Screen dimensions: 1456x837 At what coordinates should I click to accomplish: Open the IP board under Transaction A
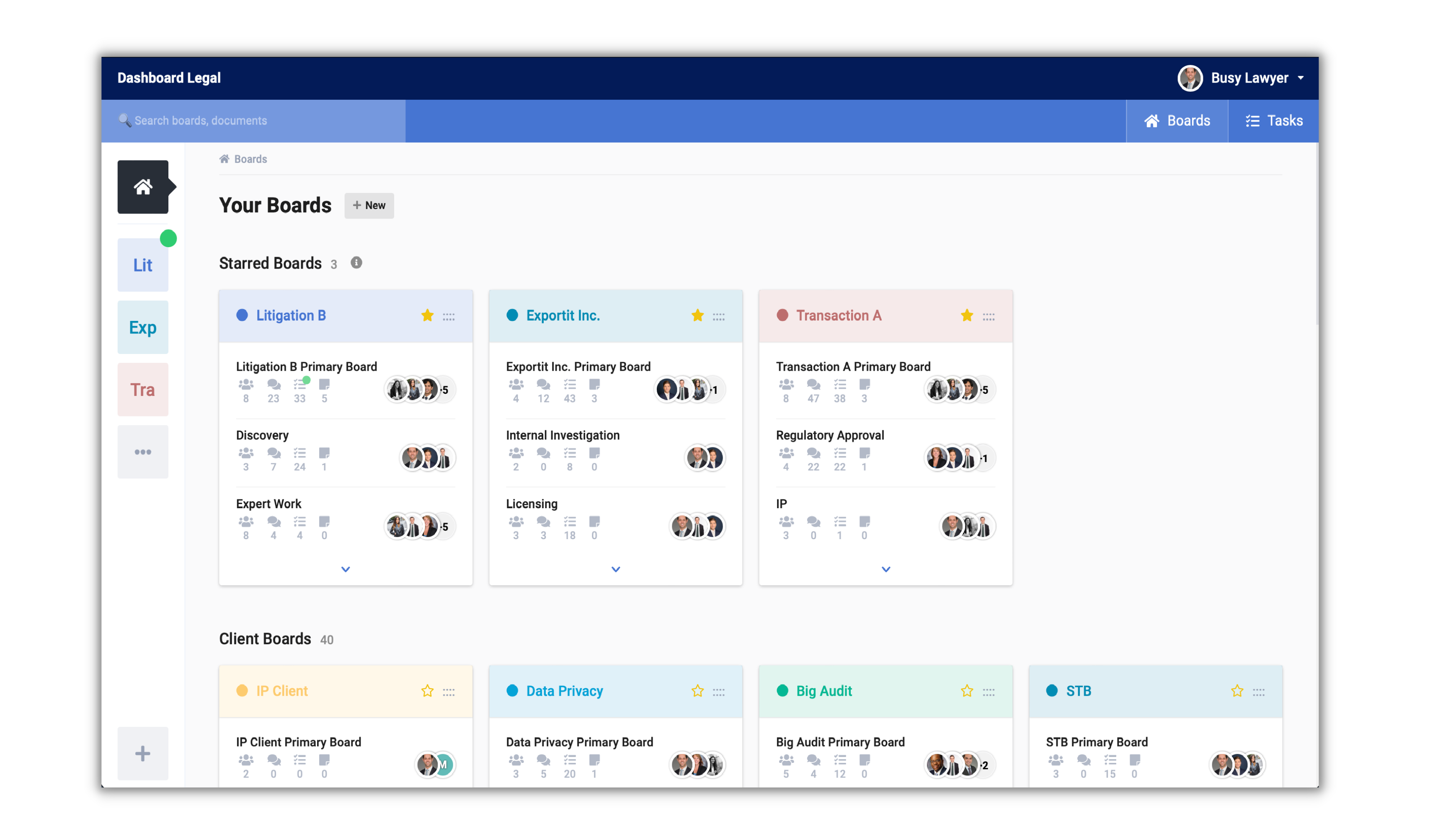pyautogui.click(x=781, y=504)
